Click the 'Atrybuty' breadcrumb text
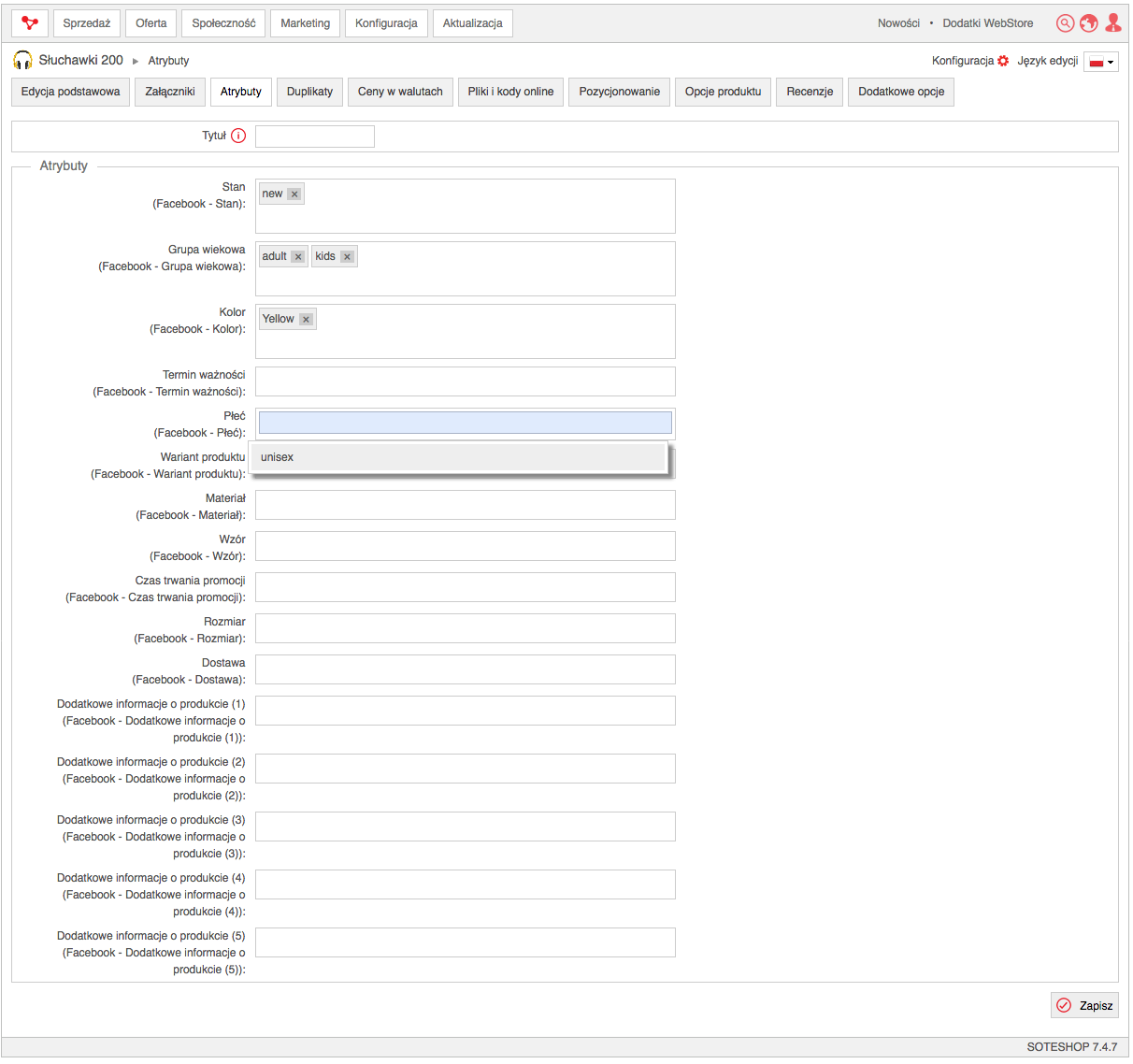The image size is (1133, 1064). [168, 61]
